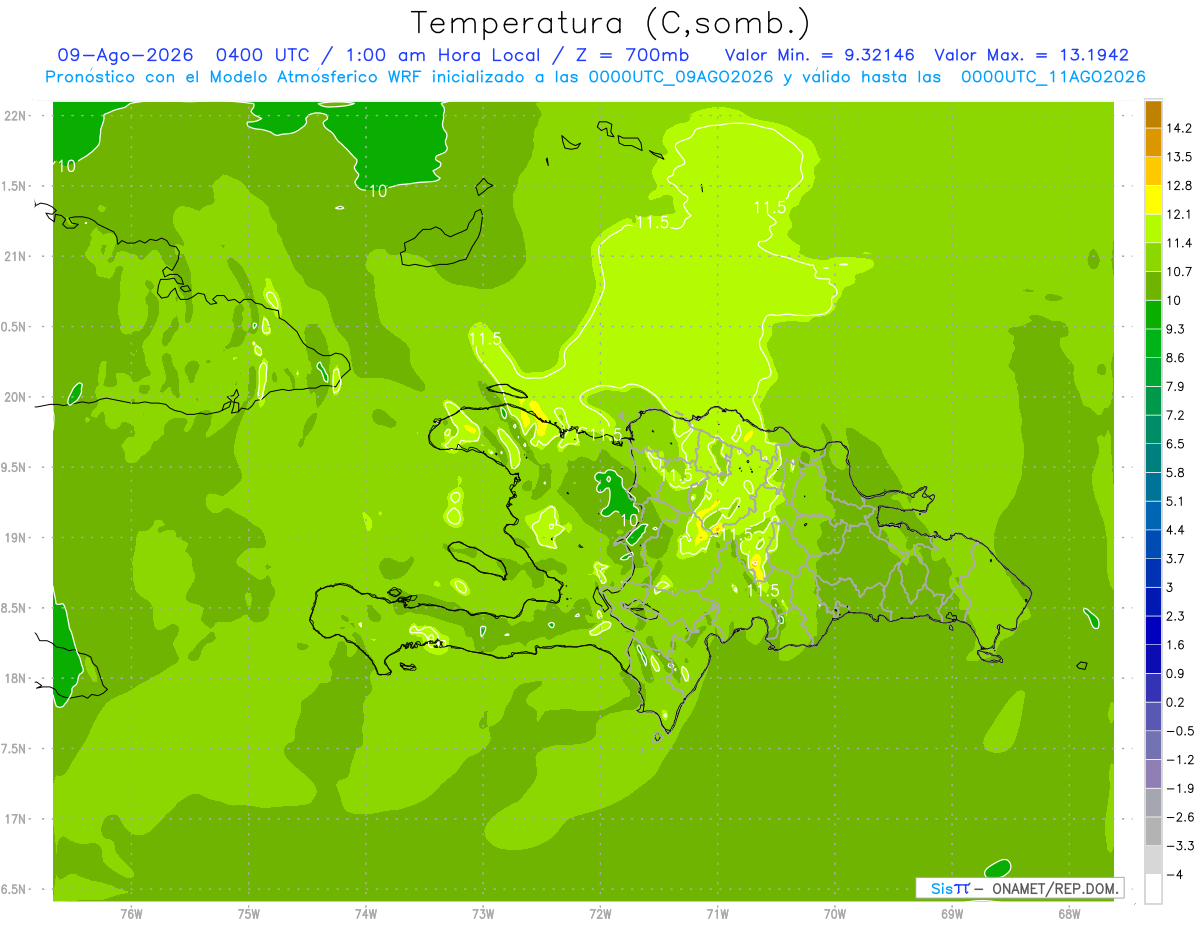This screenshot has height=927, width=1200.
Task: Click the dark orange swatch topping the color scale
Action: (1153, 114)
